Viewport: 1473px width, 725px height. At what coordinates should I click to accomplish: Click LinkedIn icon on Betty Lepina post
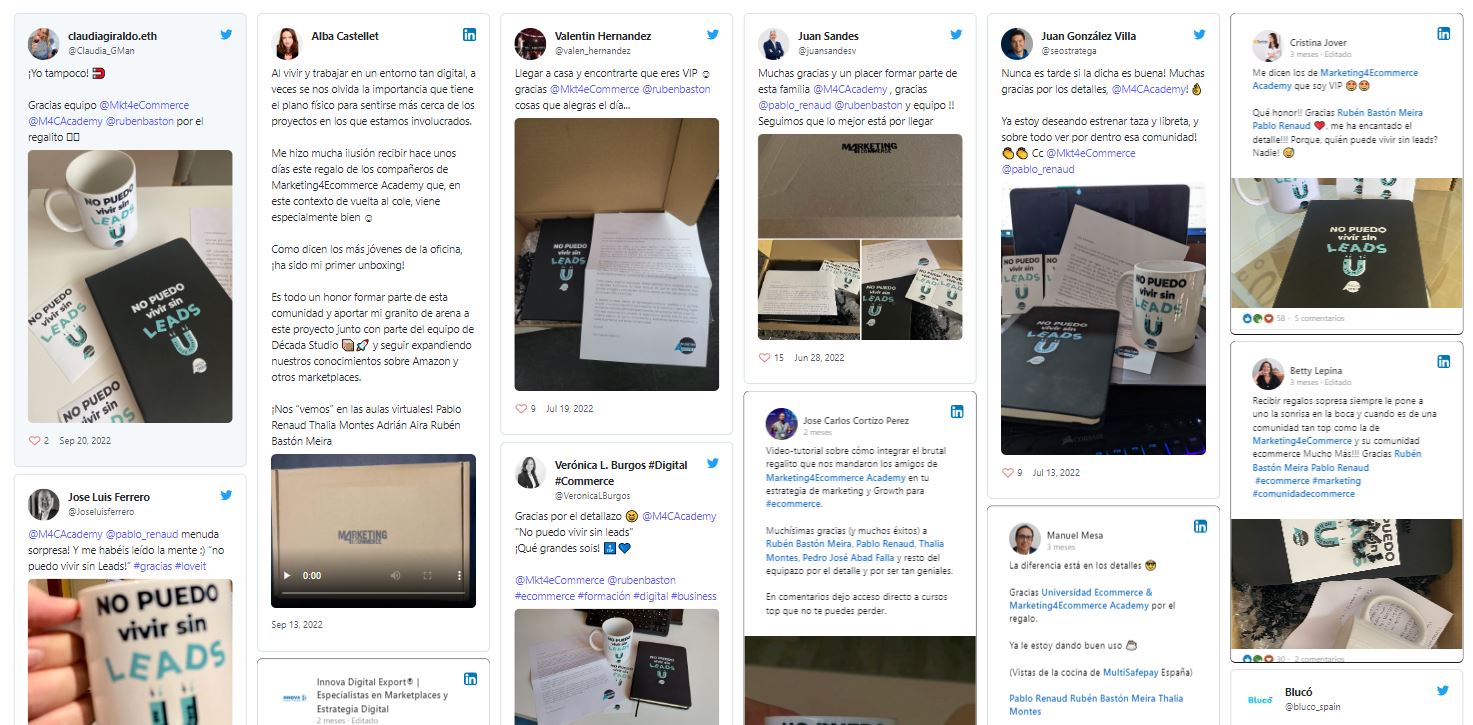tap(1443, 361)
